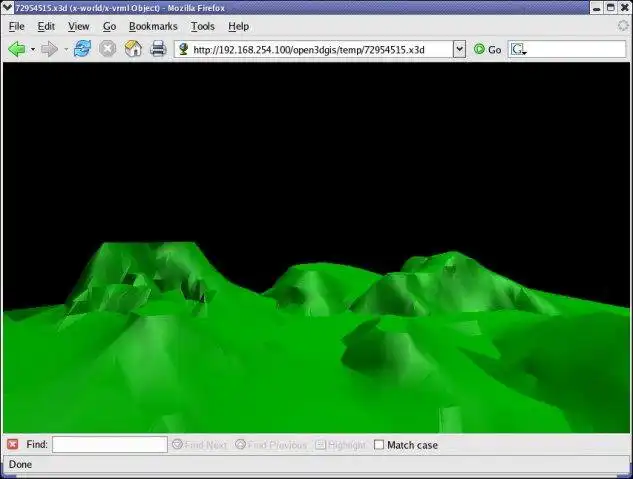Maximize the Firefox window
Screen dimensions: 633x479
(611, 8)
